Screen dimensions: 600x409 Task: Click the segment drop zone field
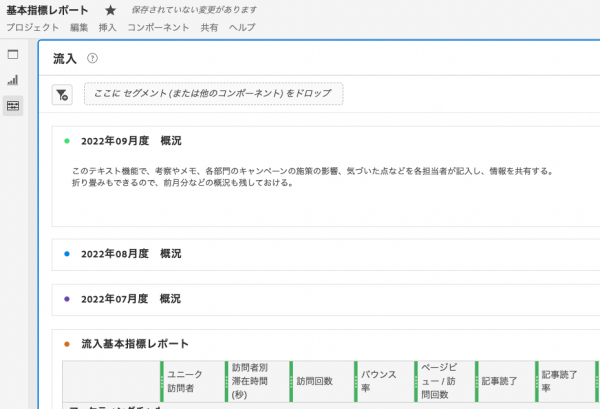click(x=213, y=94)
